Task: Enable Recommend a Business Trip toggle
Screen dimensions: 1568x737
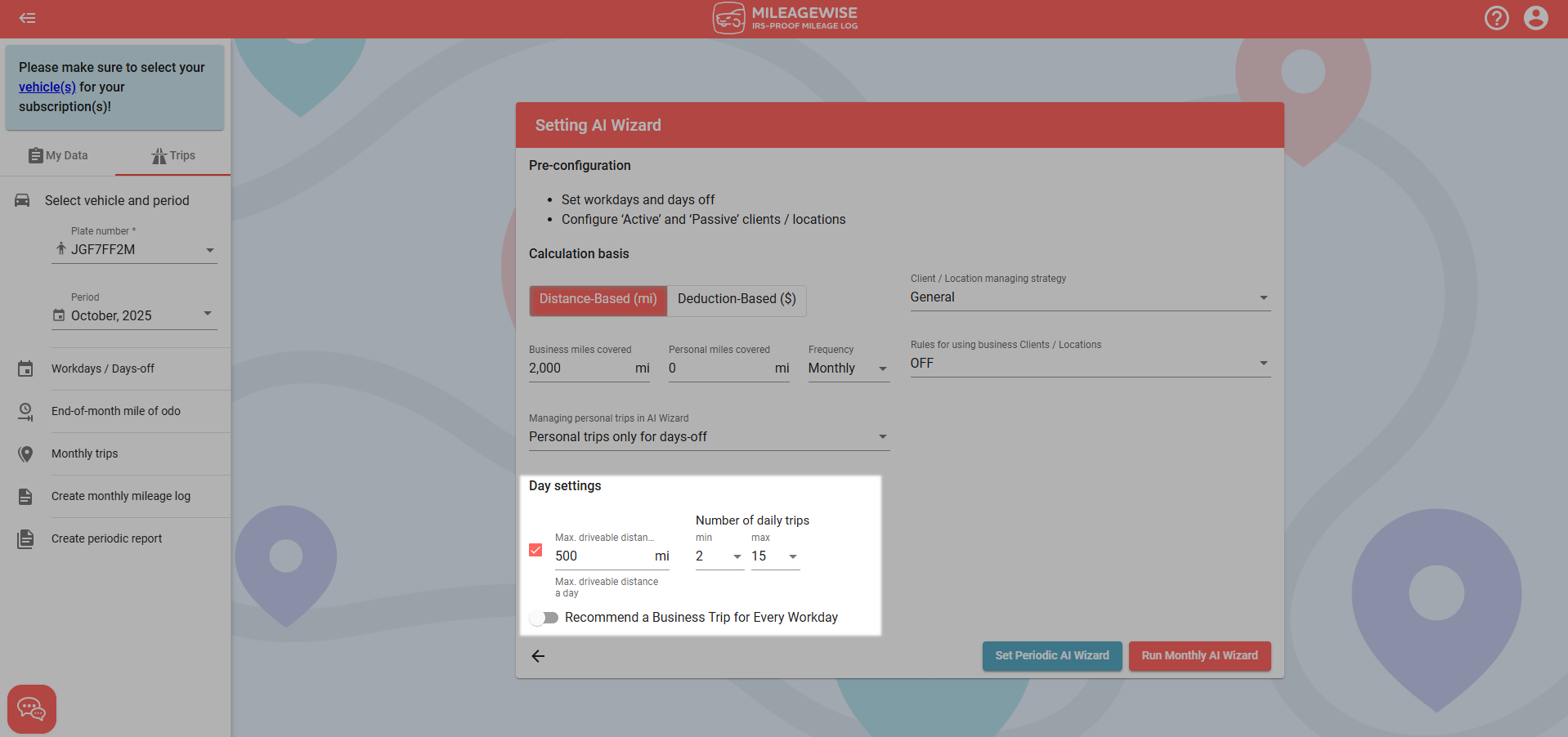Action: (544, 618)
